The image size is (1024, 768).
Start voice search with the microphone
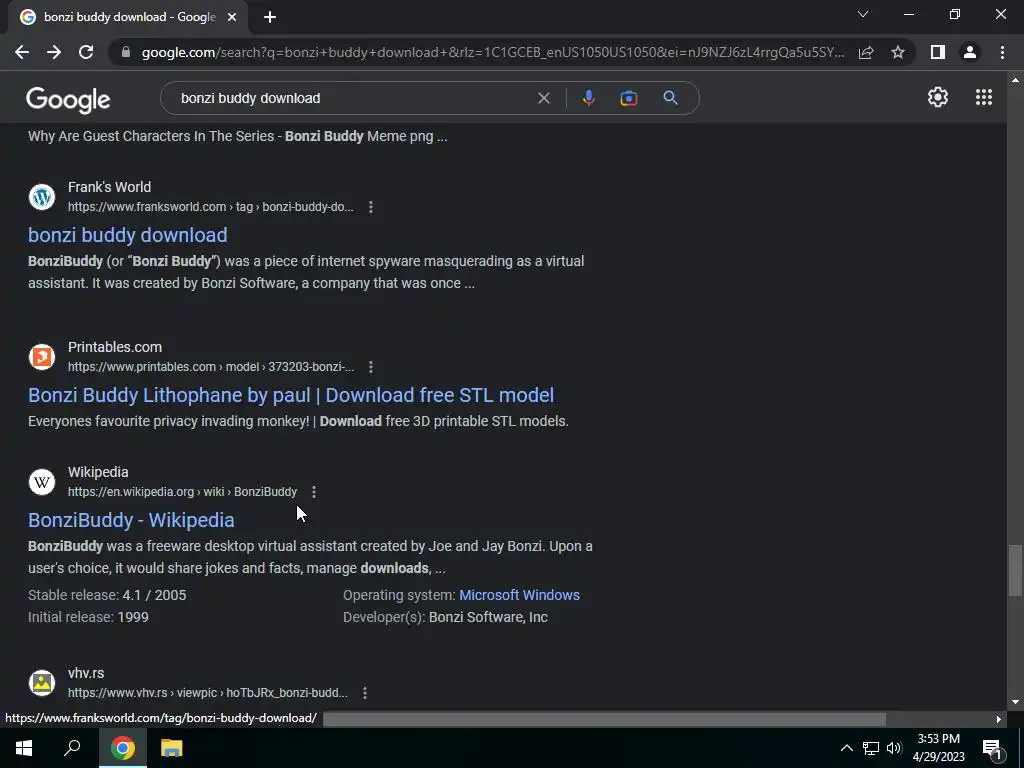point(588,98)
